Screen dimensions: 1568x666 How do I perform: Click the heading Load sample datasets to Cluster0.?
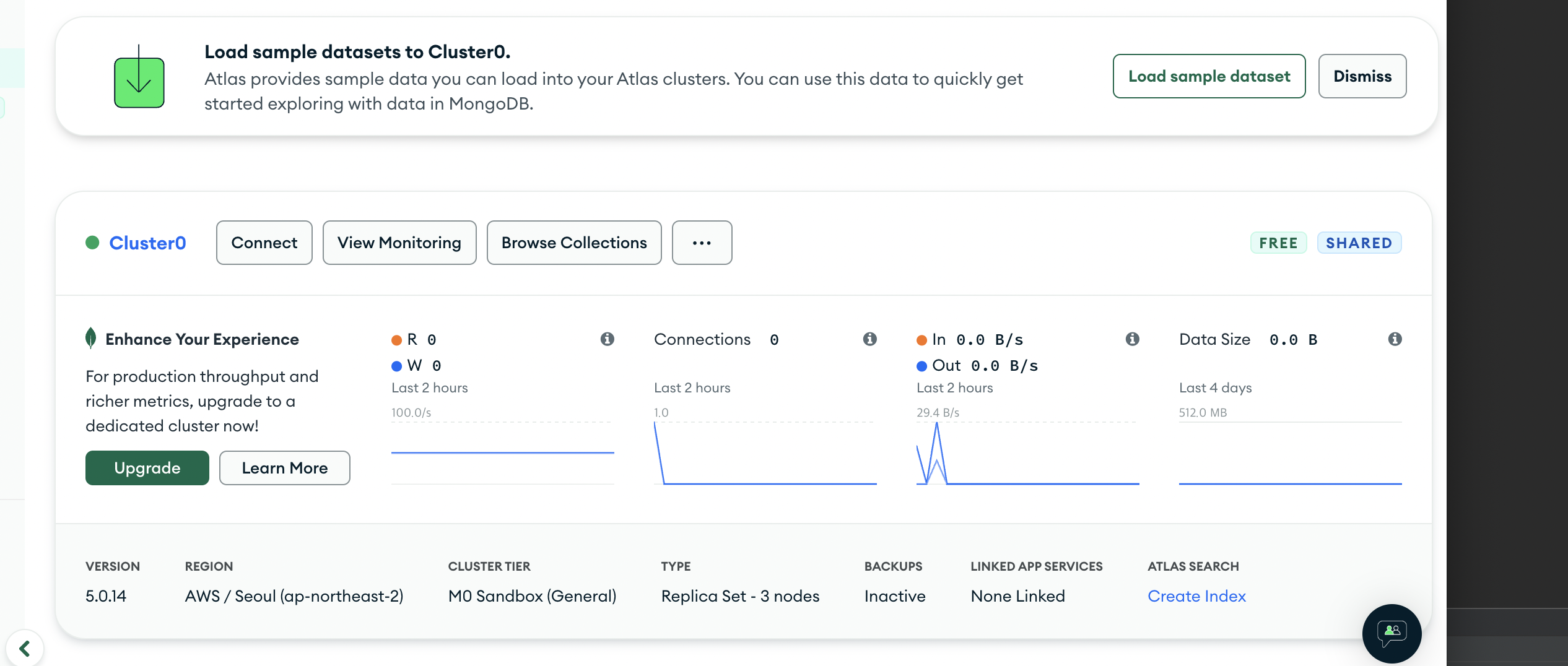pos(357,52)
